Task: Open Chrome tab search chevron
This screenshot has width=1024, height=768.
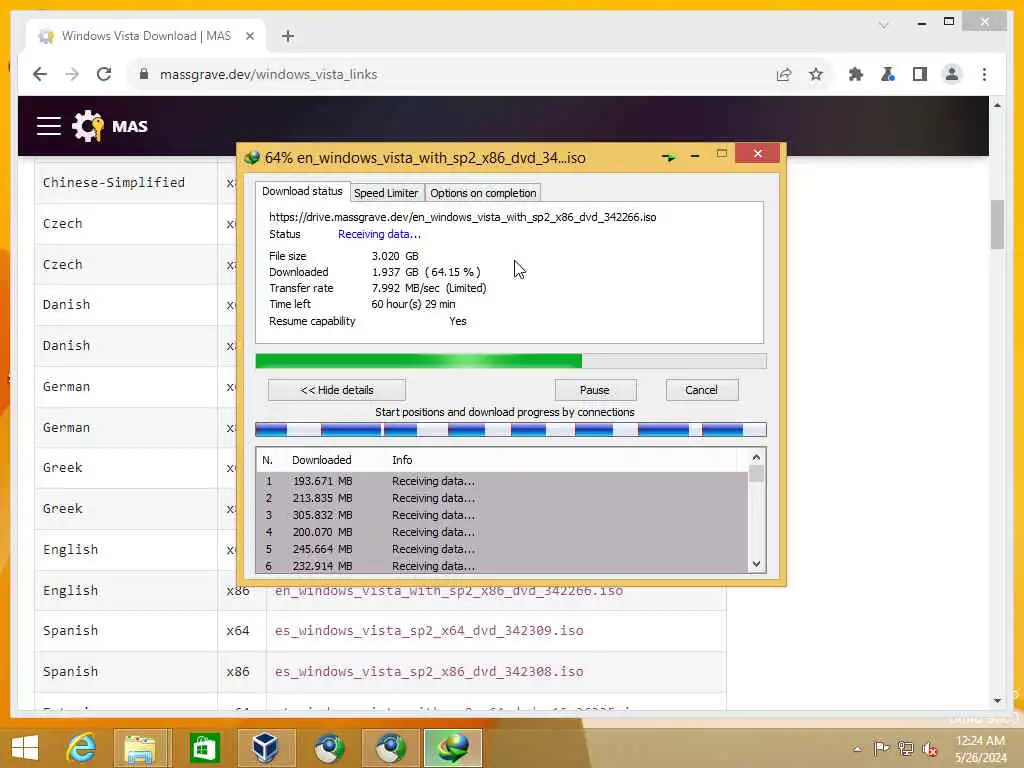Action: tap(884, 25)
